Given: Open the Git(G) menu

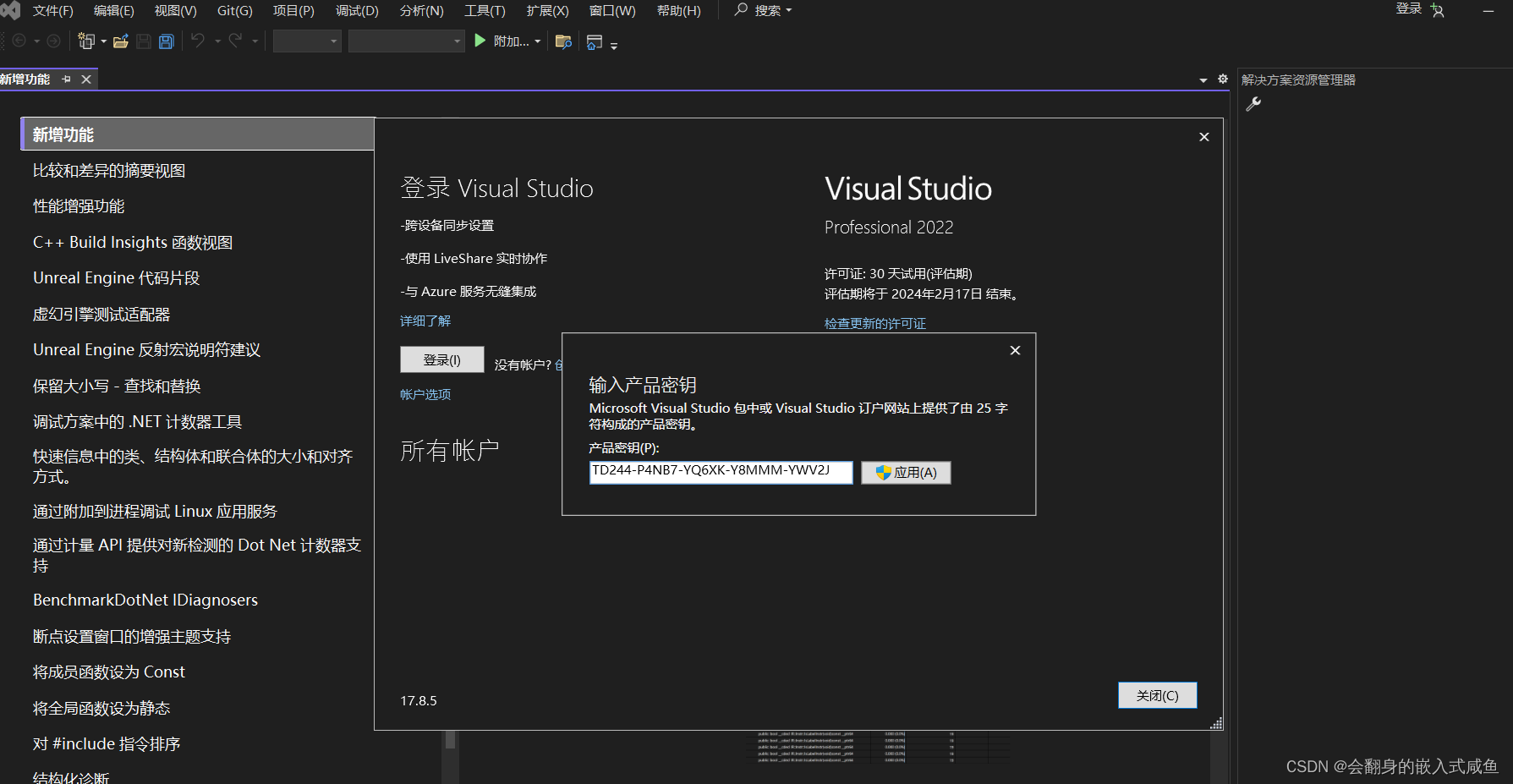Looking at the screenshot, I should 234,10.
